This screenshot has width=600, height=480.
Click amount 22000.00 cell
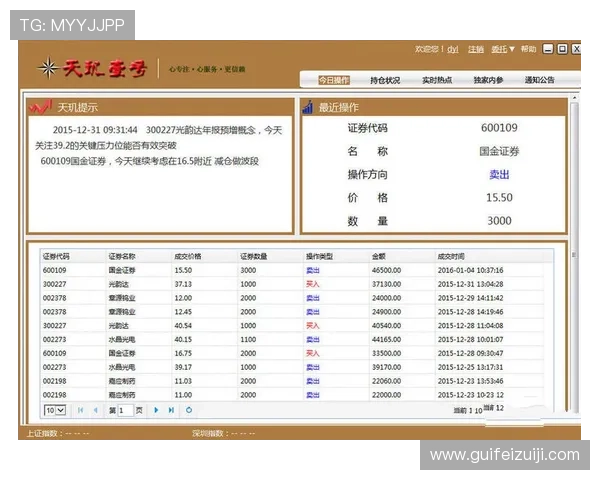pyautogui.click(x=386, y=395)
